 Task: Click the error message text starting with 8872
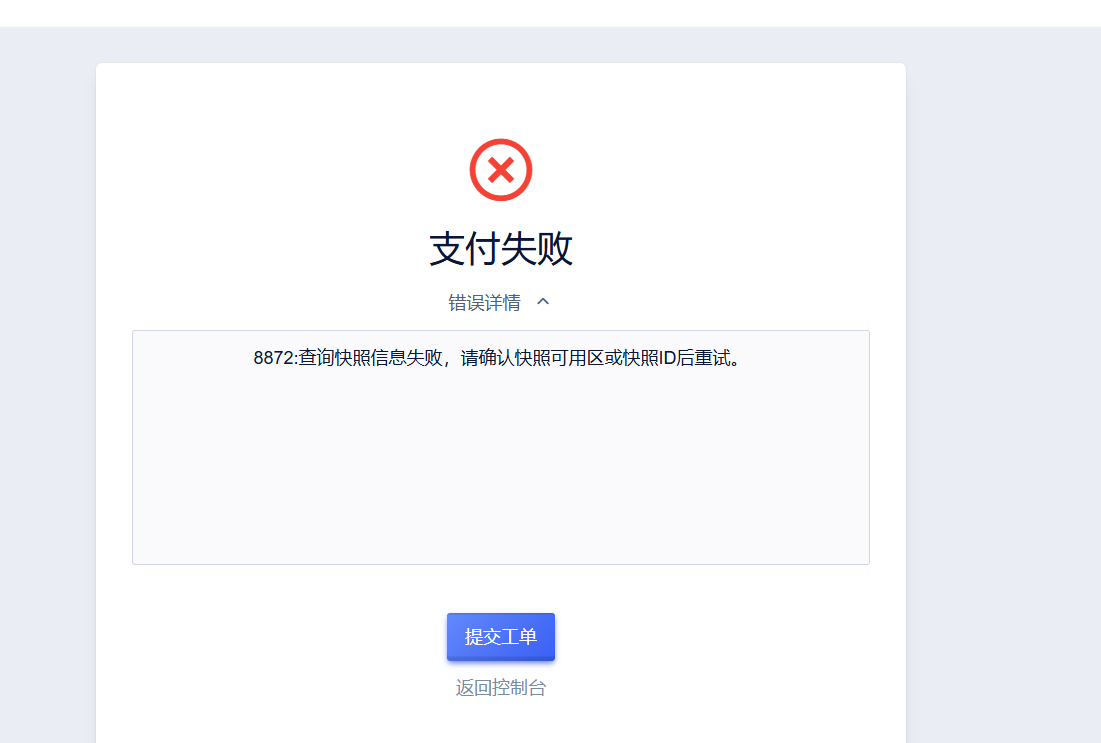click(x=498, y=358)
